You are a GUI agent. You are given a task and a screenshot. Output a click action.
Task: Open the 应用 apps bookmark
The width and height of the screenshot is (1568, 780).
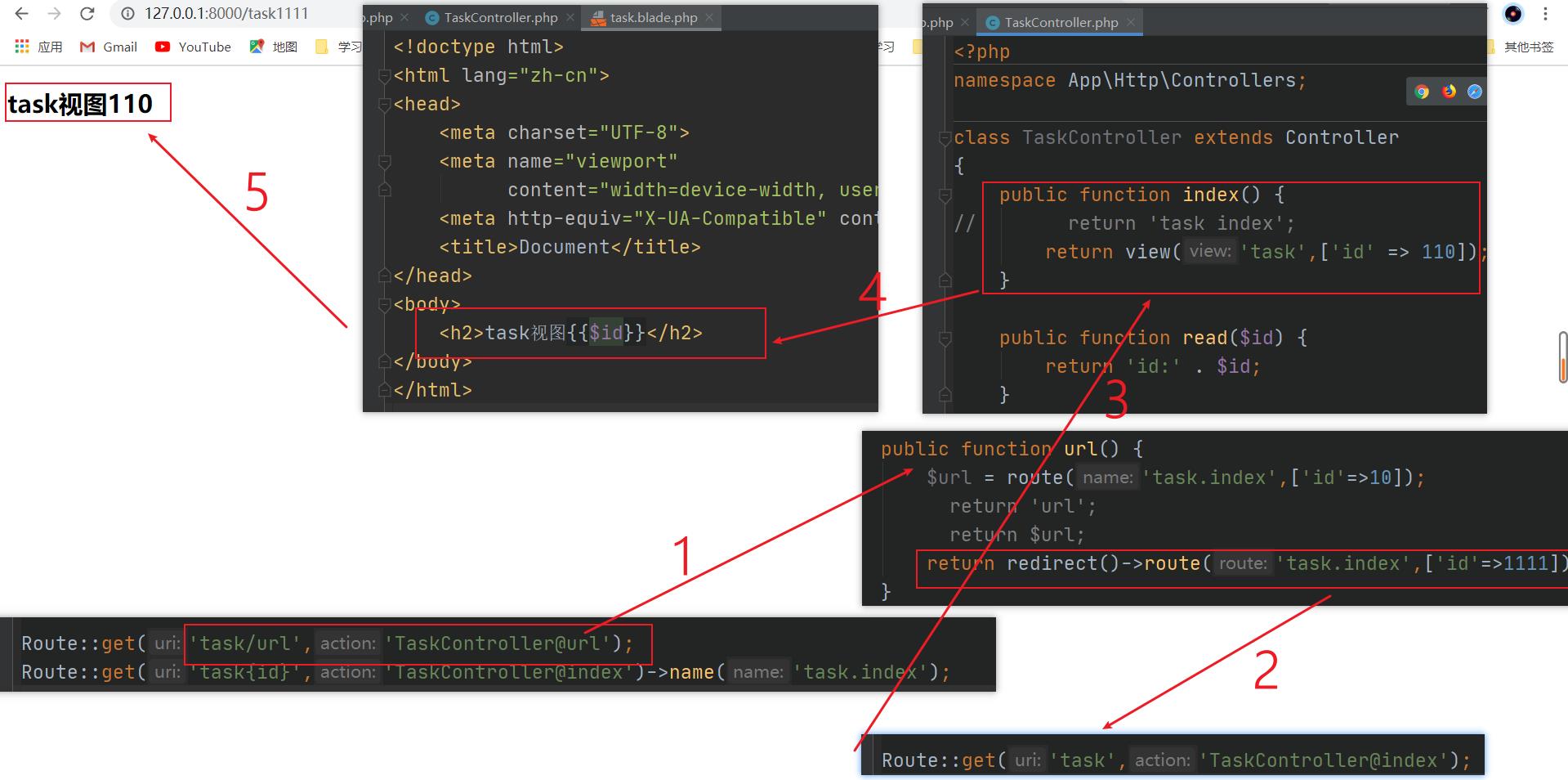tap(38, 47)
